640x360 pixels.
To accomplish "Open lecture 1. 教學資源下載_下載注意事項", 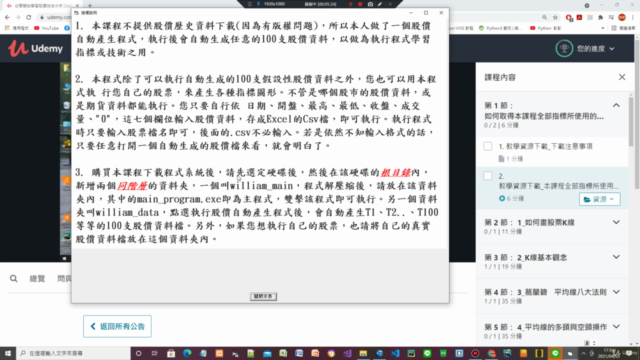I will [x=545, y=146].
